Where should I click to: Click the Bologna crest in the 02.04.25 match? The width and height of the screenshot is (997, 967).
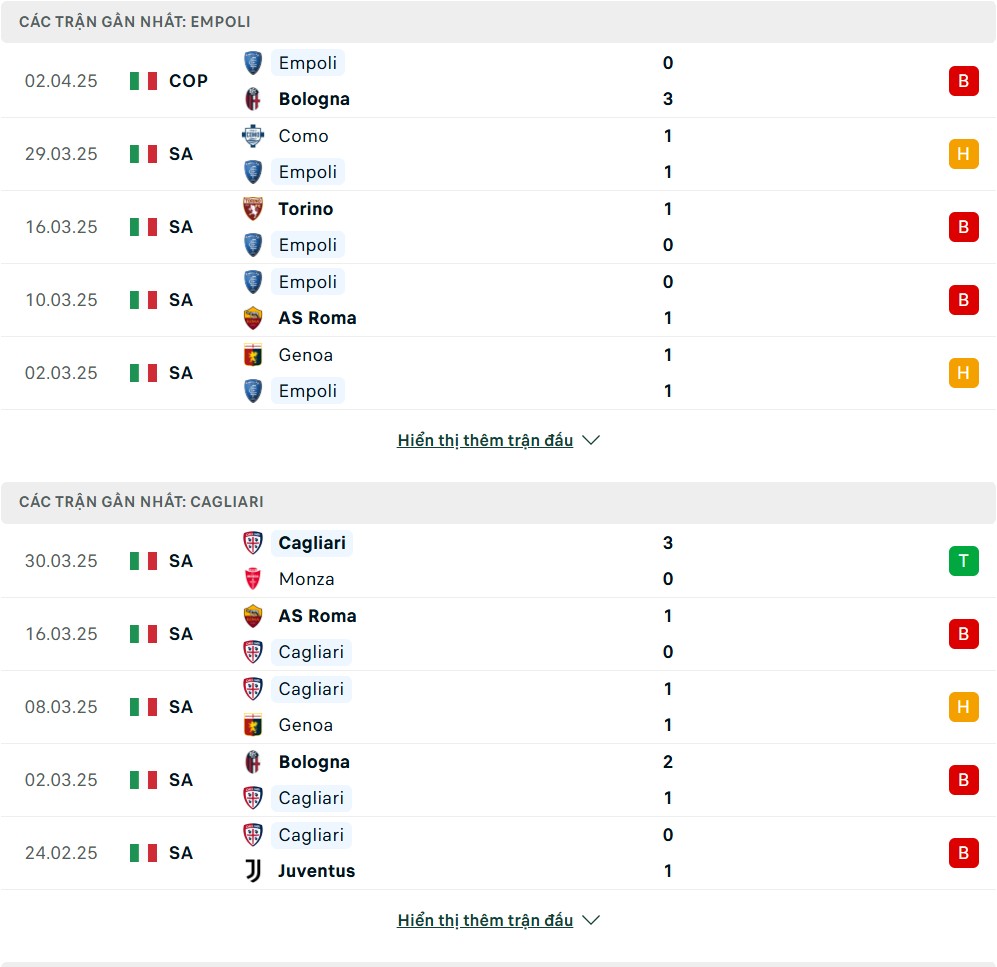(252, 99)
